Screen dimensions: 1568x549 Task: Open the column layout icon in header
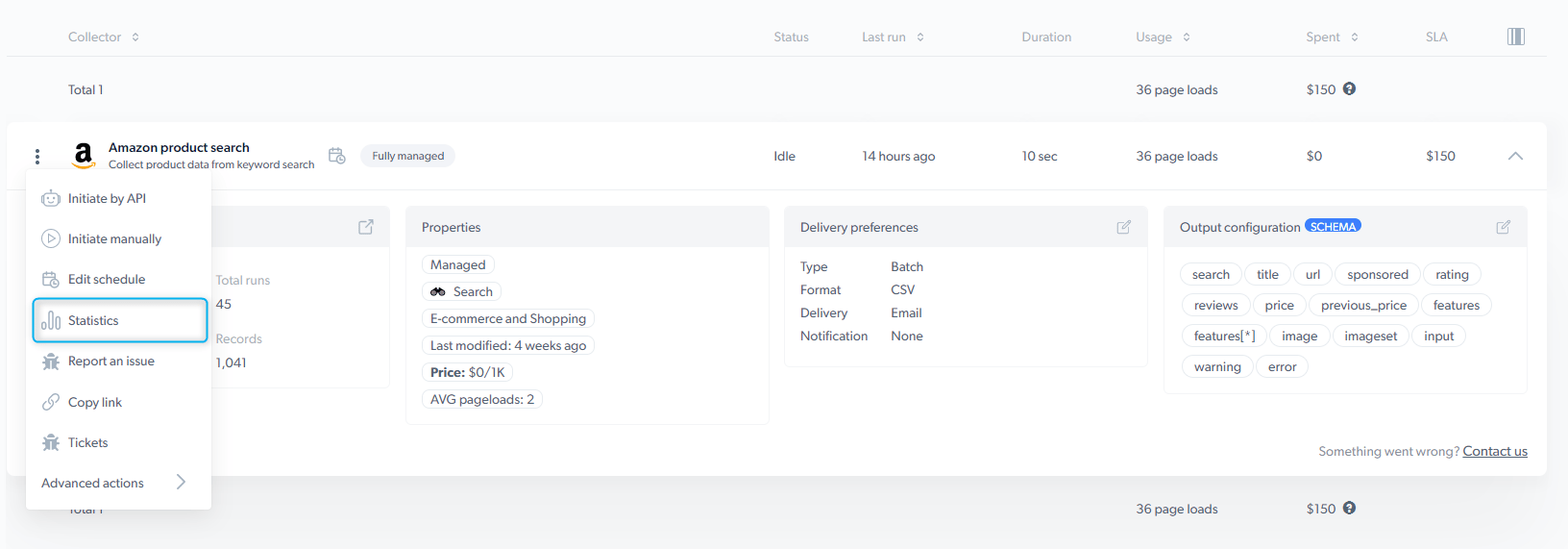(1516, 37)
